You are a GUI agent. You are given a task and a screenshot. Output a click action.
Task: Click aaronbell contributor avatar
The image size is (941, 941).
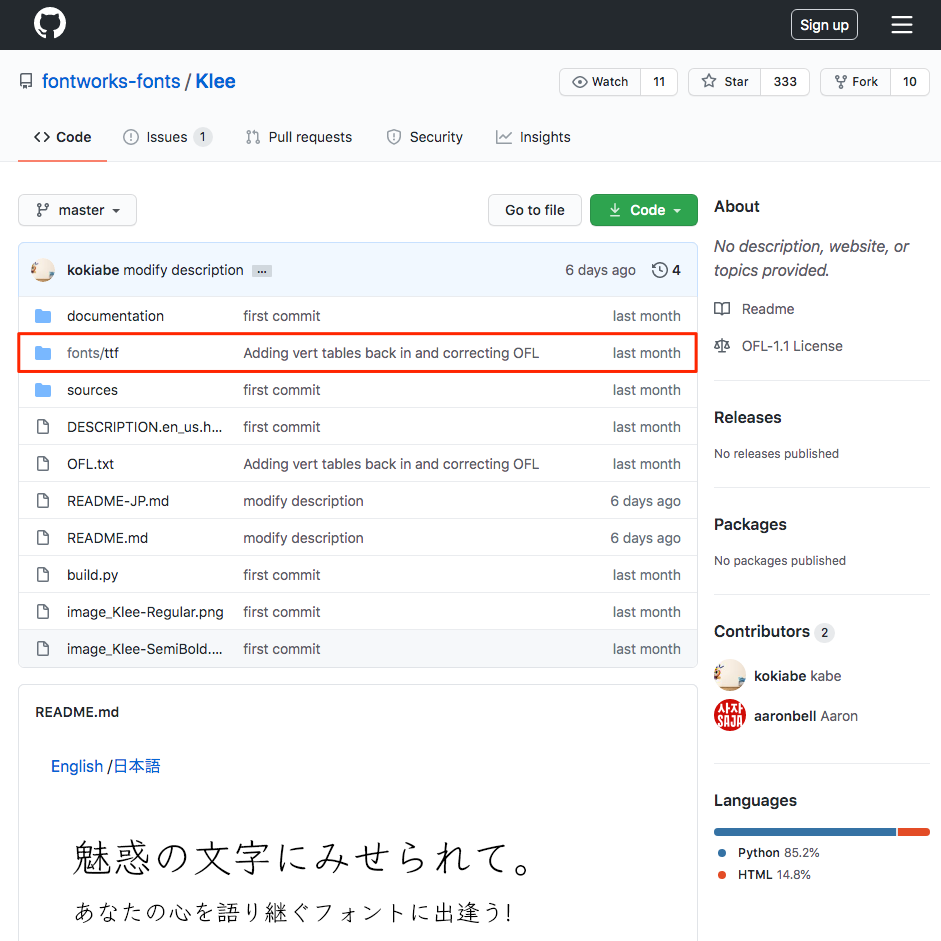[x=730, y=715]
